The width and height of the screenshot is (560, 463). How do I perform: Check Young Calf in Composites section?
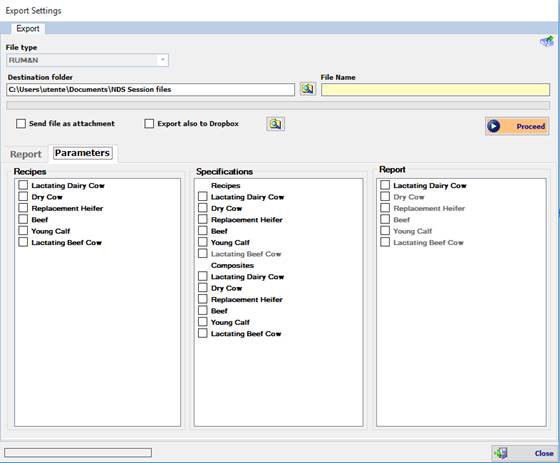point(202,322)
